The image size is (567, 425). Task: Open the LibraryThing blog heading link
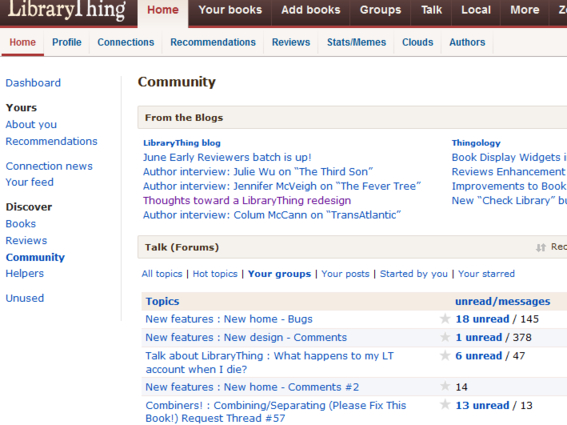click(182, 143)
